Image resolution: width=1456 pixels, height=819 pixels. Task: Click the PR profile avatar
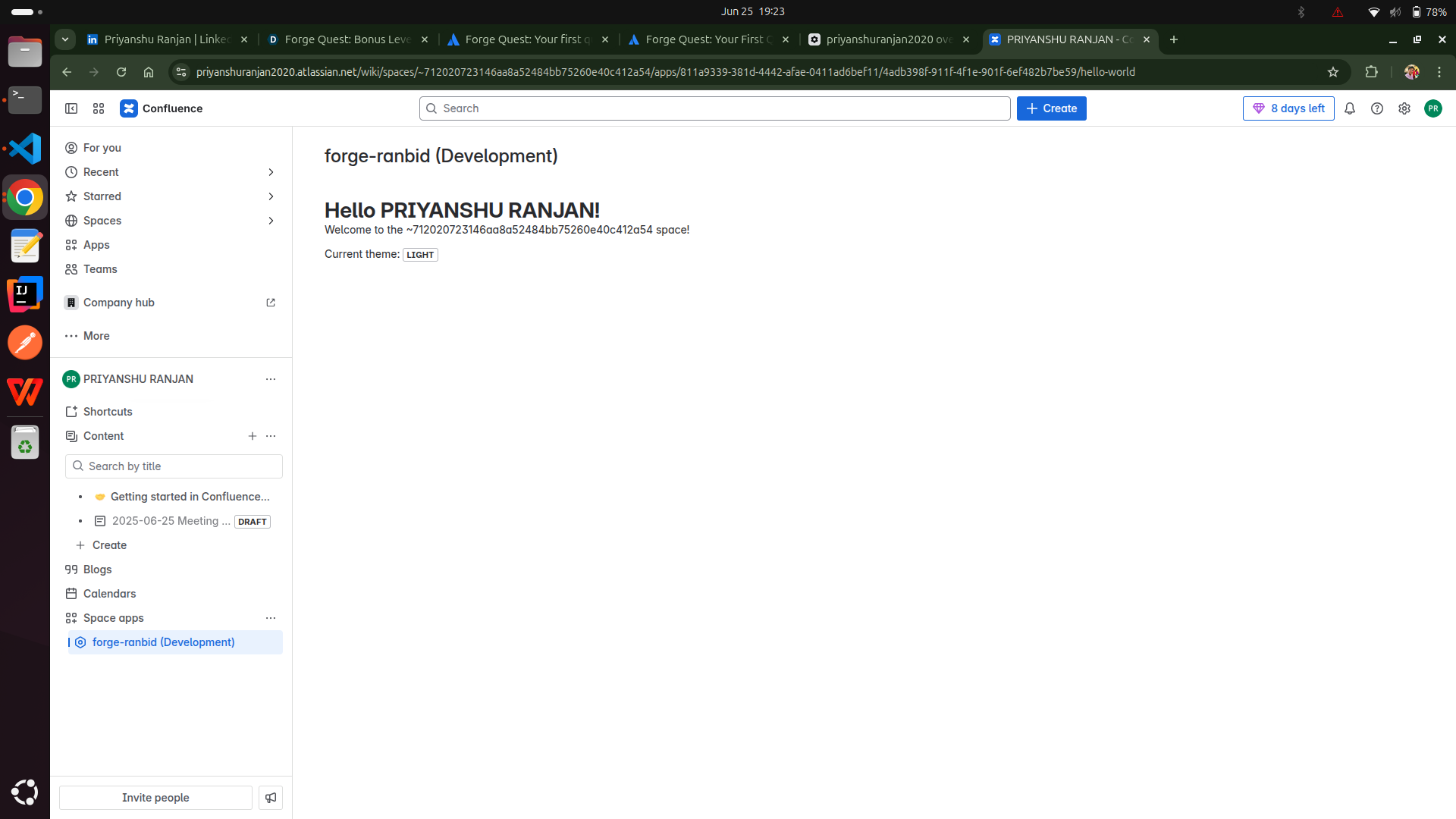coord(1432,108)
